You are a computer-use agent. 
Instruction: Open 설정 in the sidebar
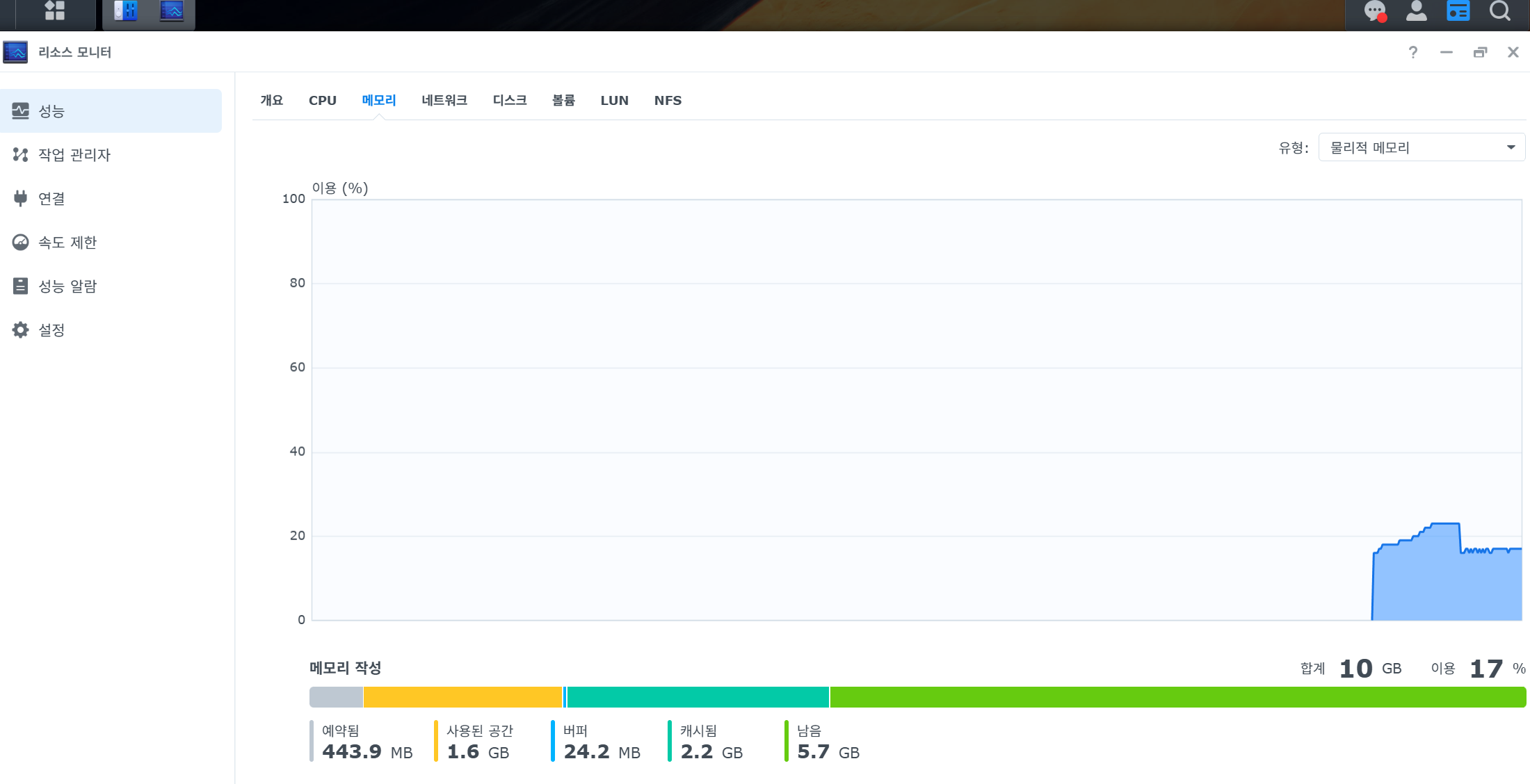pyautogui.click(x=111, y=329)
